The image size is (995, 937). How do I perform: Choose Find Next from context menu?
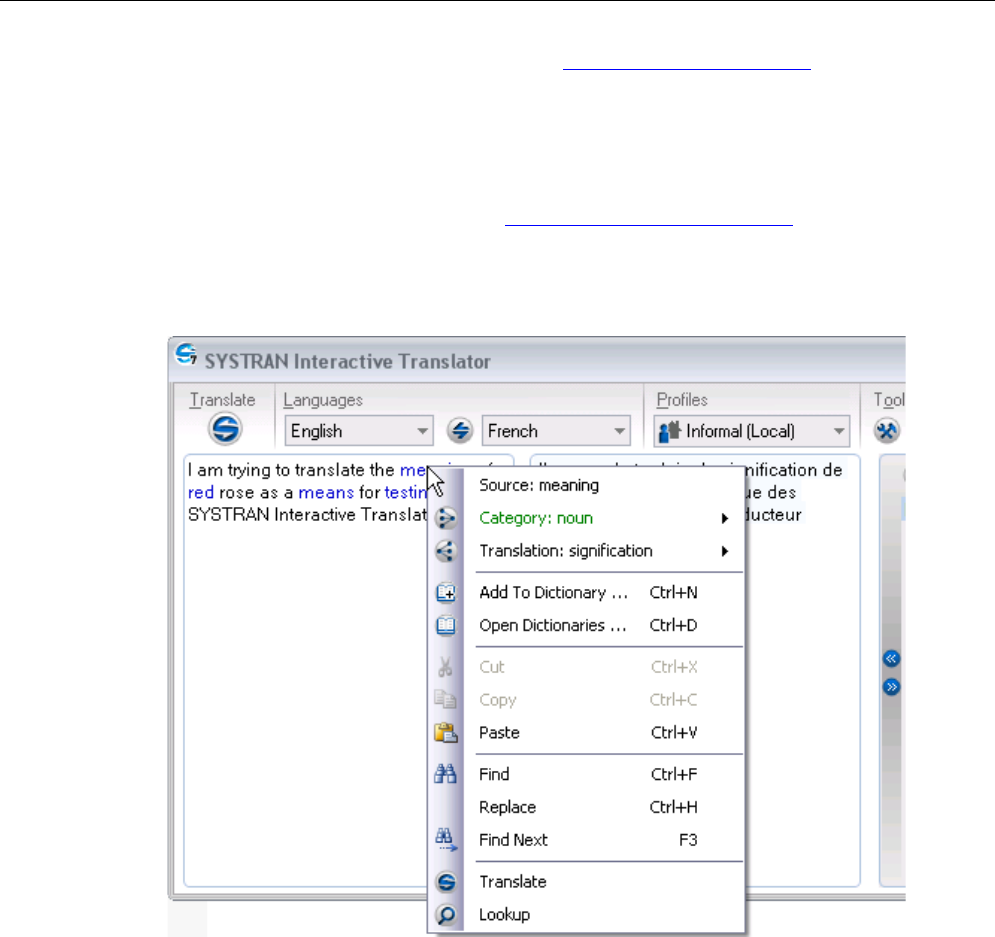click(x=585, y=840)
